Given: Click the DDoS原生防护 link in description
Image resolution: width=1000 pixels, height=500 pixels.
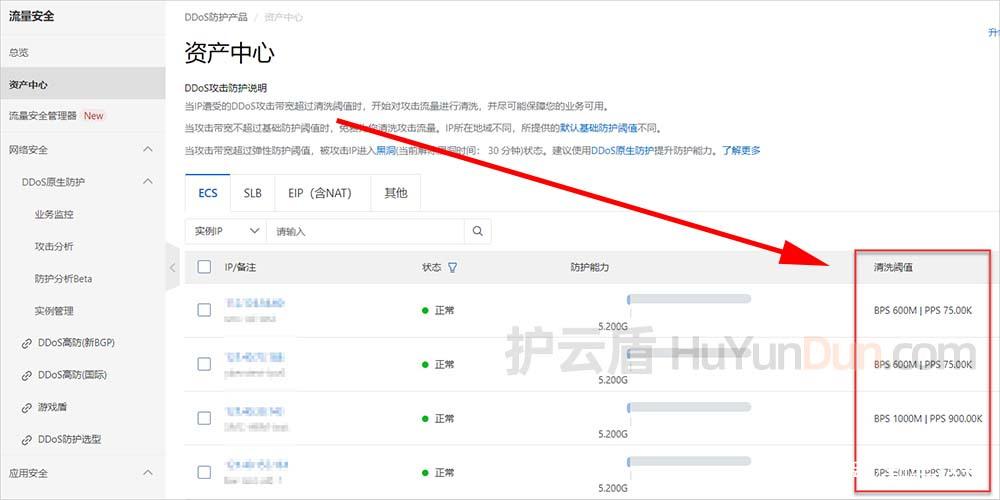Looking at the screenshot, I should coord(622,151).
